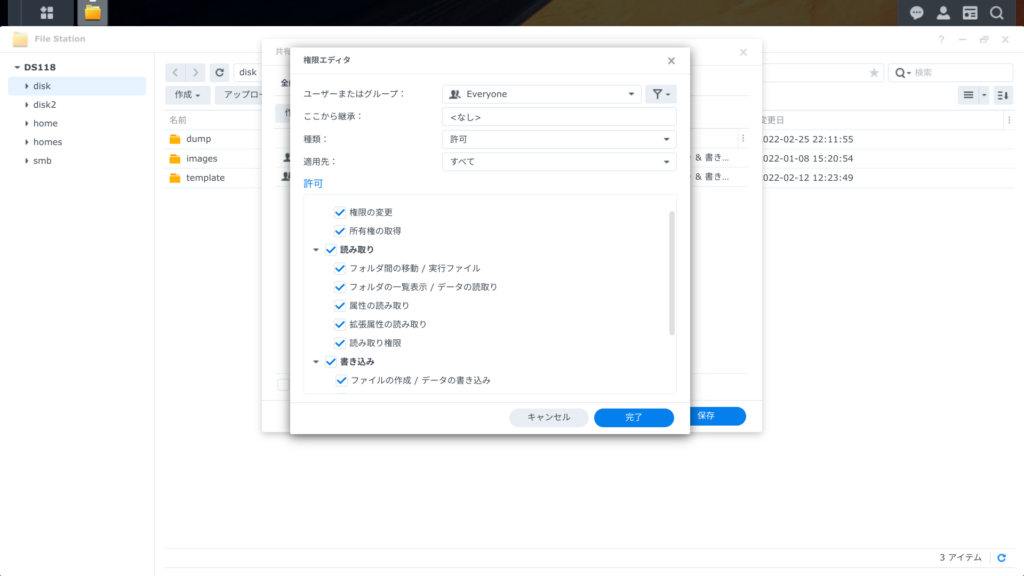Uncheck the 権限の変更 checkbox
This screenshot has height=576, width=1024.
pyautogui.click(x=340, y=213)
